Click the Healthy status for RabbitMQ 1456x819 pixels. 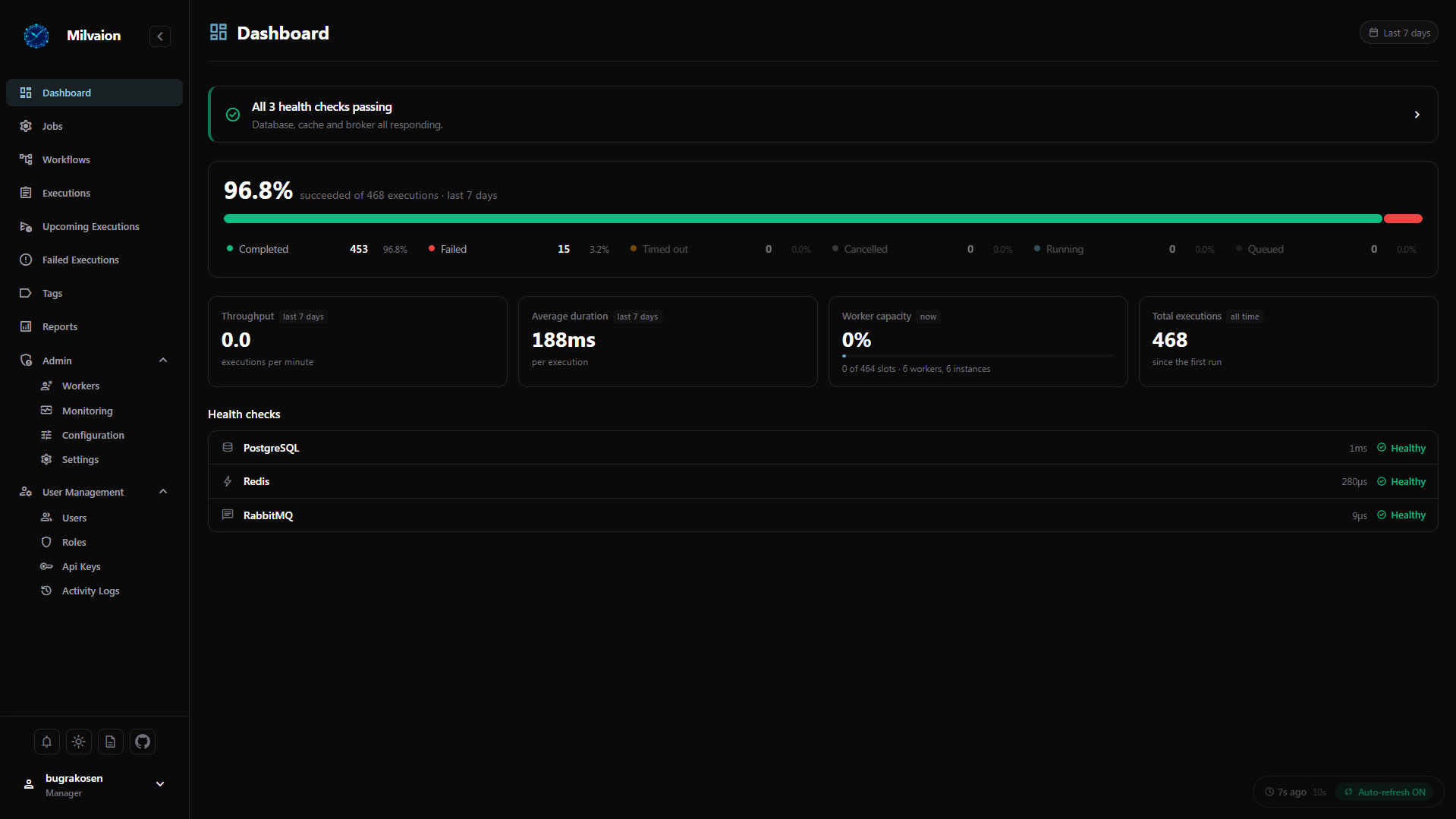1401,515
